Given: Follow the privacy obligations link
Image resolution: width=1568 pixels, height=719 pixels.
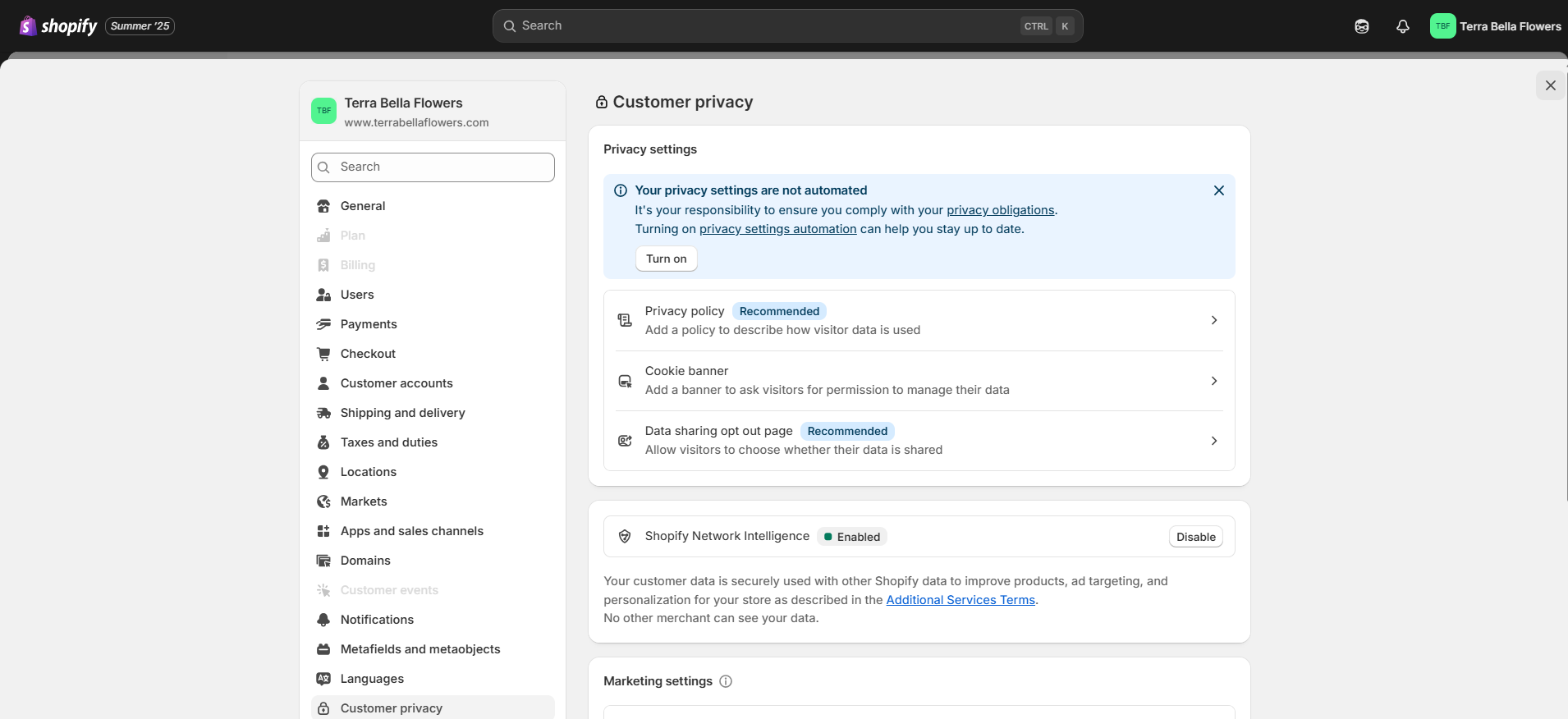Looking at the screenshot, I should coord(1000,210).
